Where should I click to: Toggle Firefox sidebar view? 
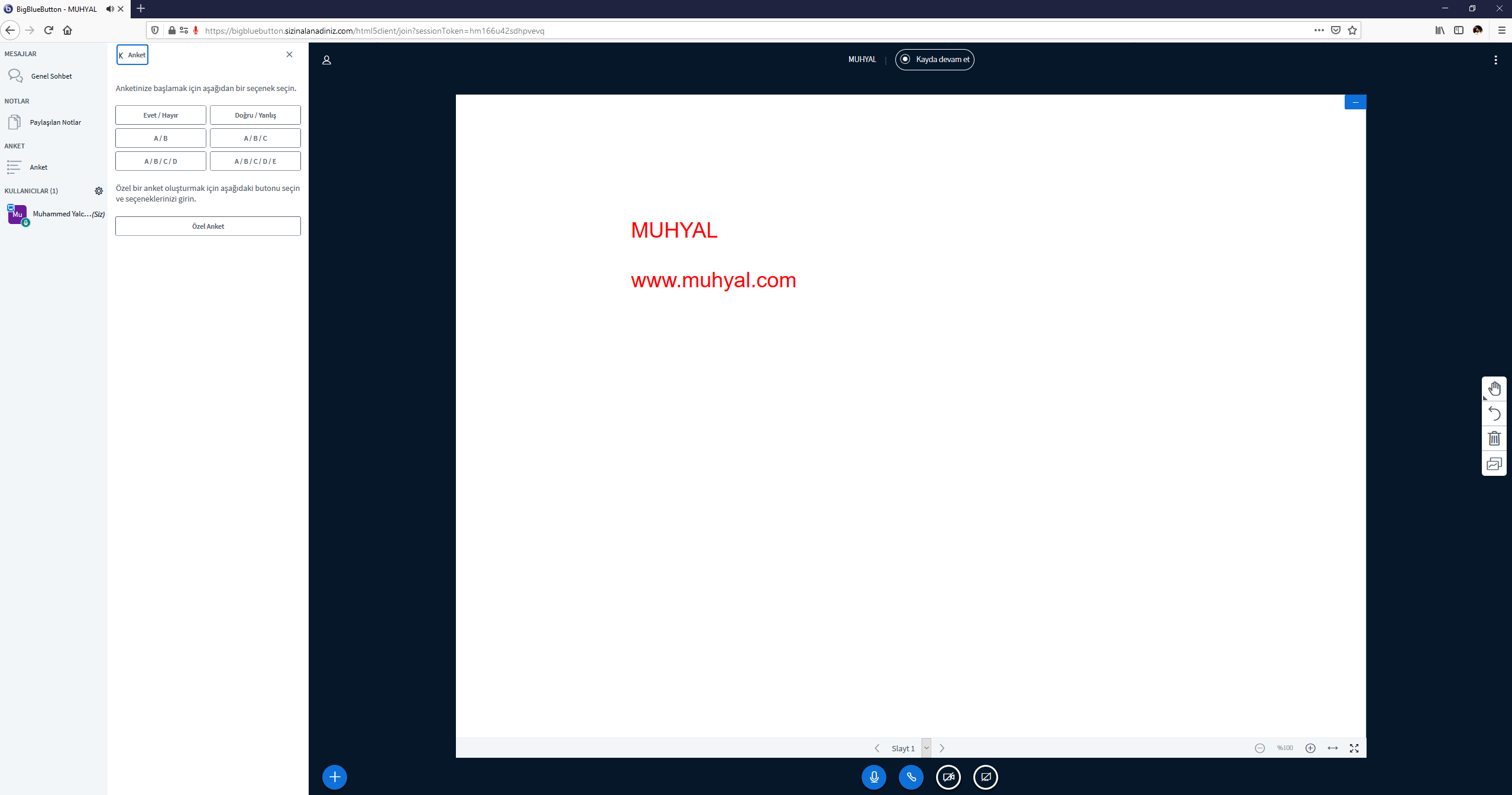1459,30
